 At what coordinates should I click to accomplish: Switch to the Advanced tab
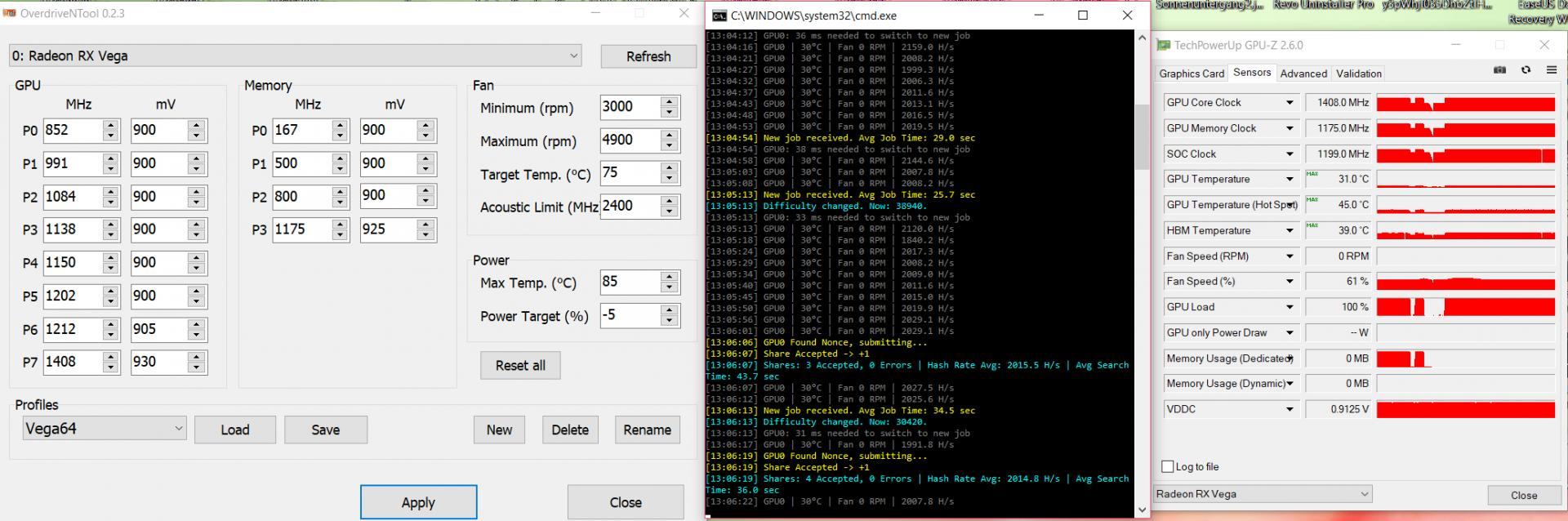point(1303,73)
